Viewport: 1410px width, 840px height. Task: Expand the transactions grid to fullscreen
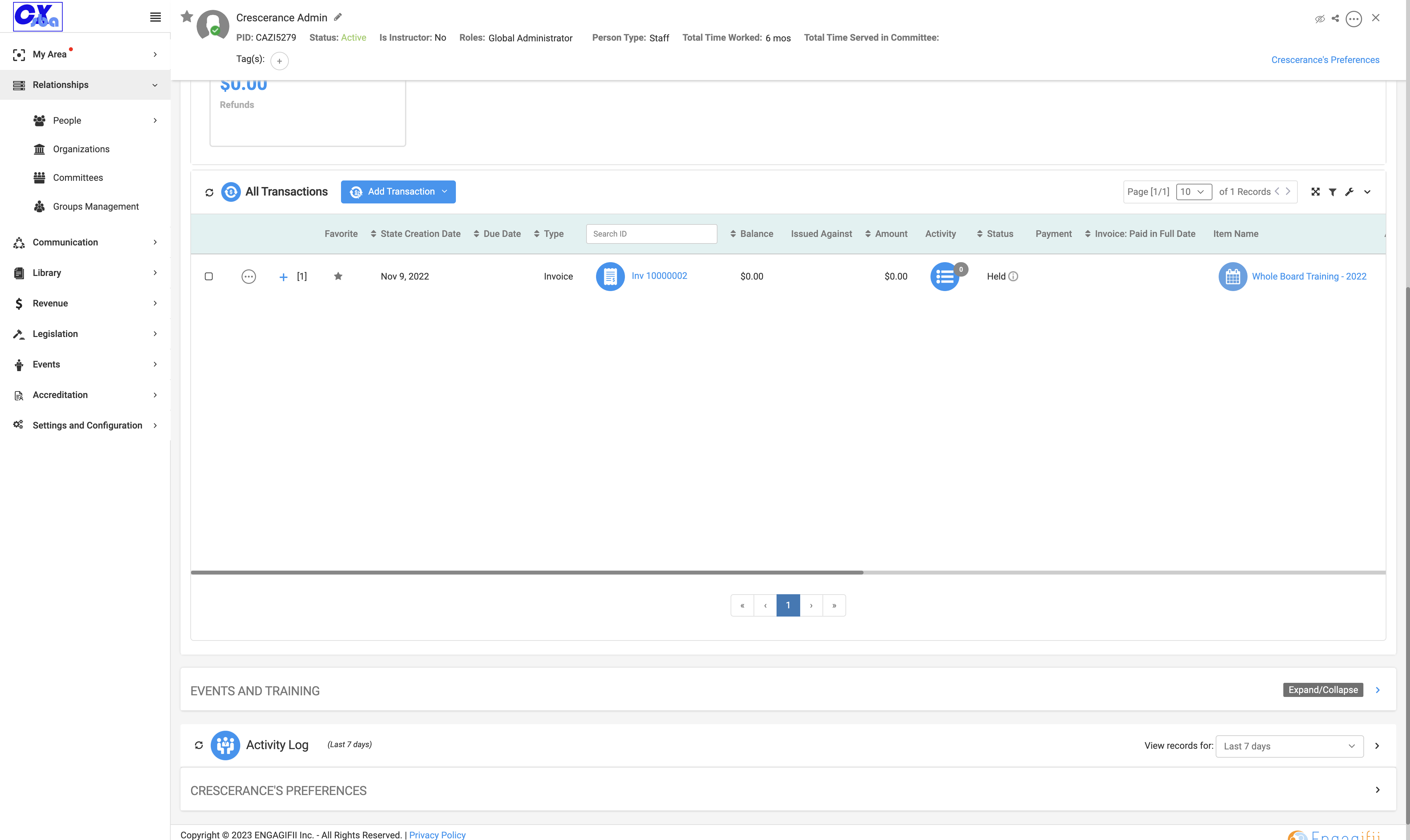(1315, 192)
